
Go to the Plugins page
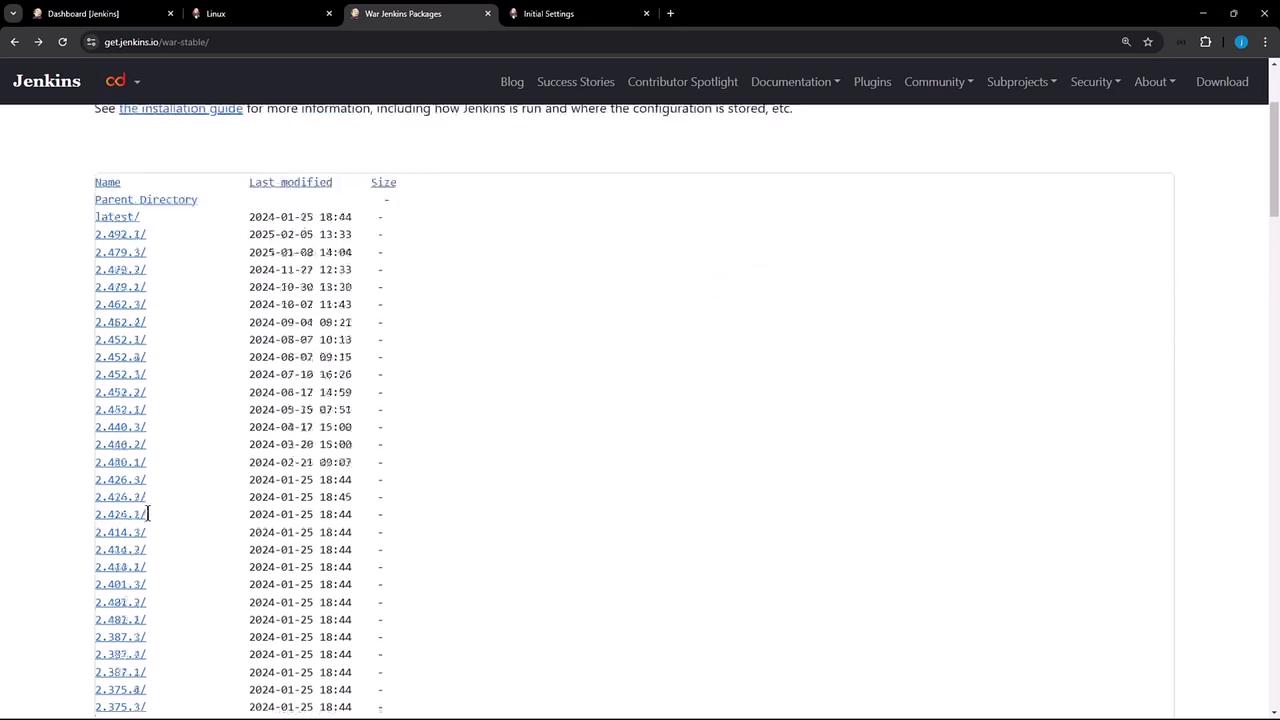pos(872,82)
